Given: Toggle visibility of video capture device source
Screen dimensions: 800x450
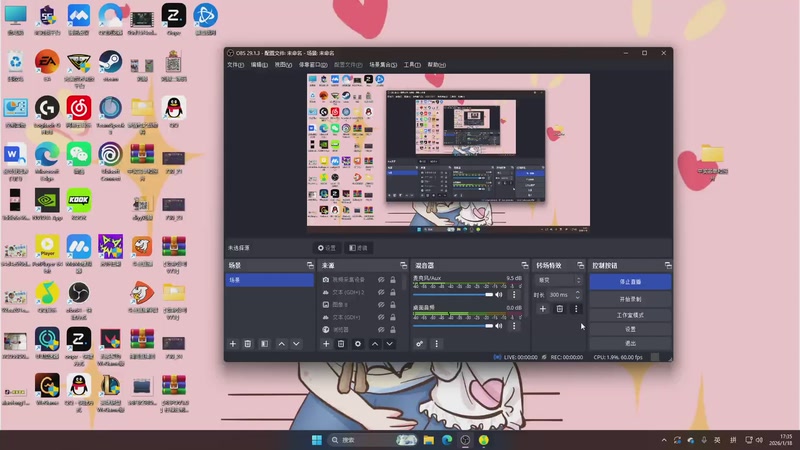Looking at the screenshot, I should click(381, 280).
